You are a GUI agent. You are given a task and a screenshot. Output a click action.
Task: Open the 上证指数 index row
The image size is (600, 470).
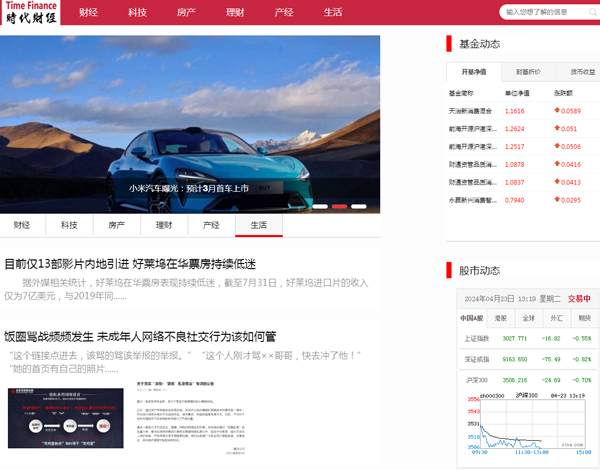click(528, 338)
